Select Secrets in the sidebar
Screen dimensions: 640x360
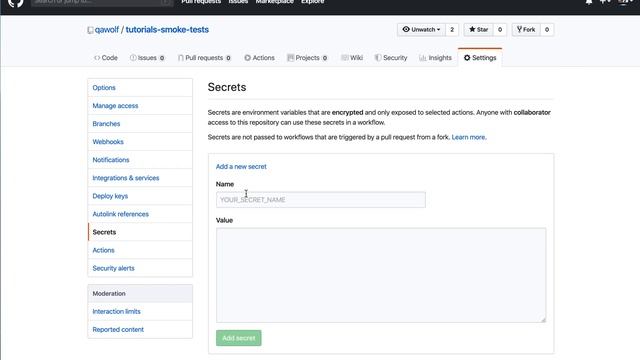140,232
